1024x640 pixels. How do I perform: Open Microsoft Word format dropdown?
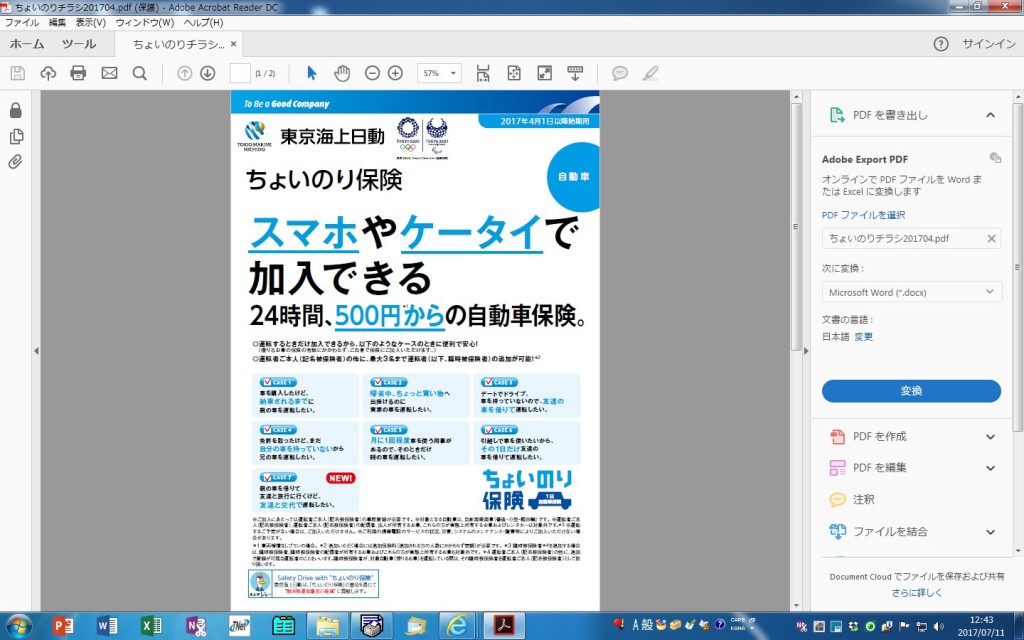point(911,292)
